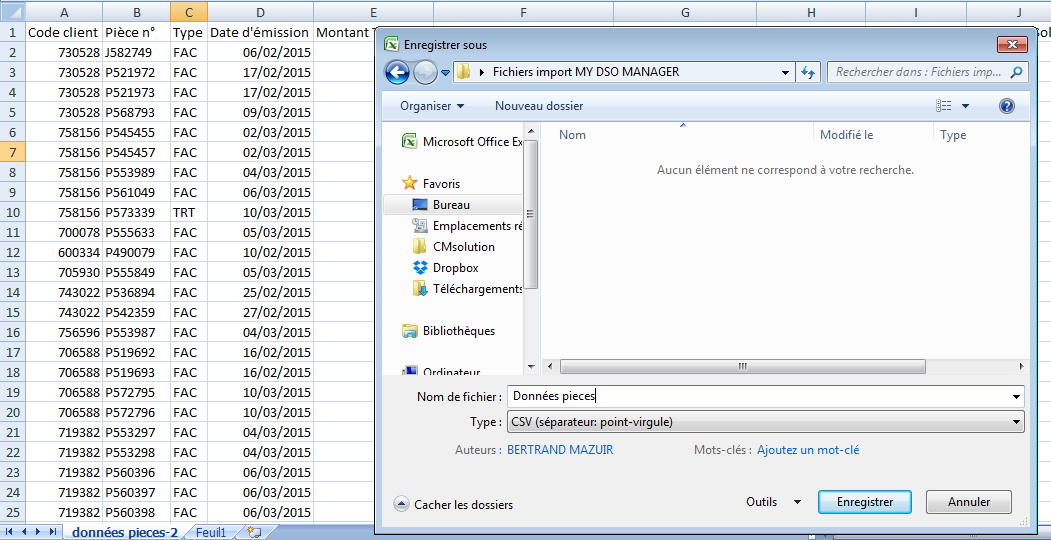
Task: Click Ajoutez un mot-clé link
Action: coord(807,450)
